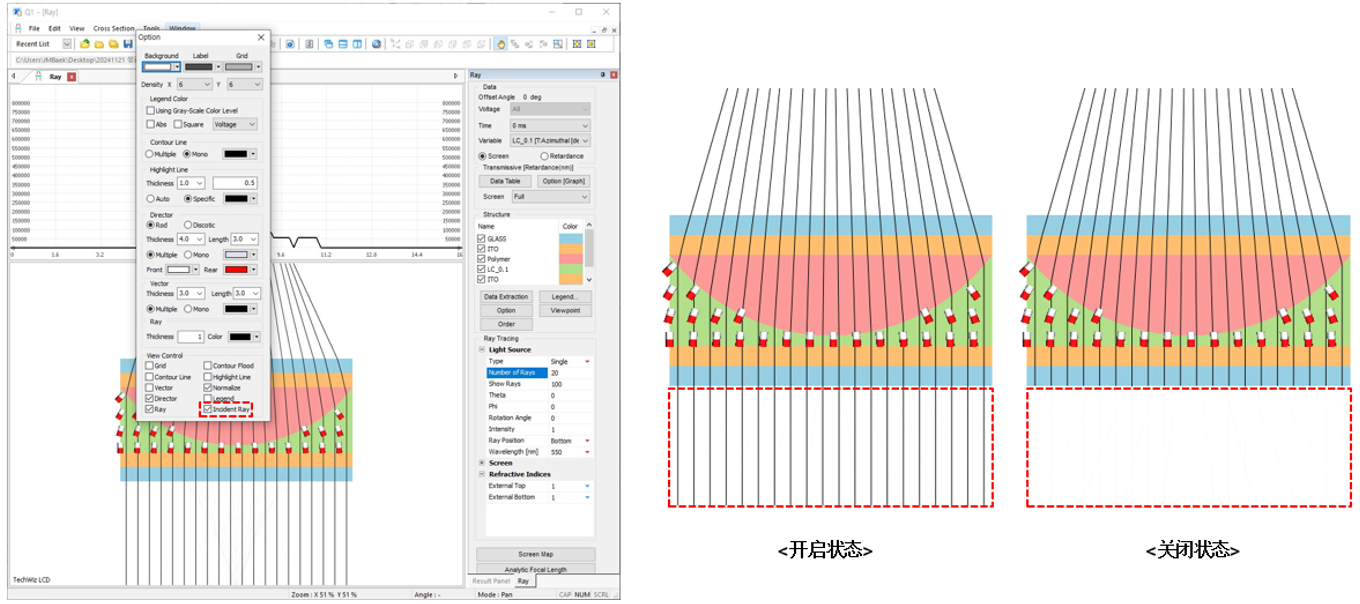Uncheck the GLASS structure layer

[x=482, y=239]
